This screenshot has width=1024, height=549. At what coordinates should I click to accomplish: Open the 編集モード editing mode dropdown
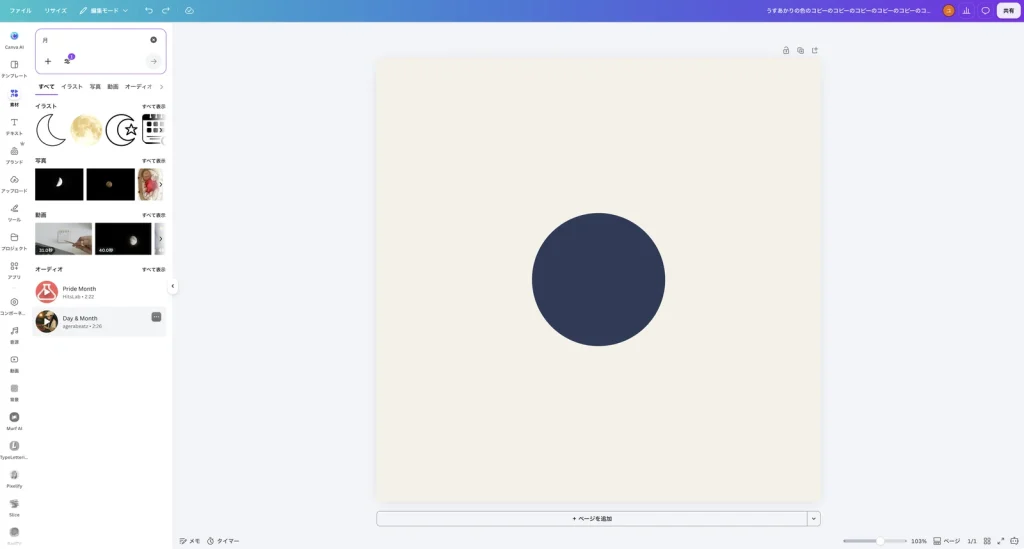pos(104,10)
